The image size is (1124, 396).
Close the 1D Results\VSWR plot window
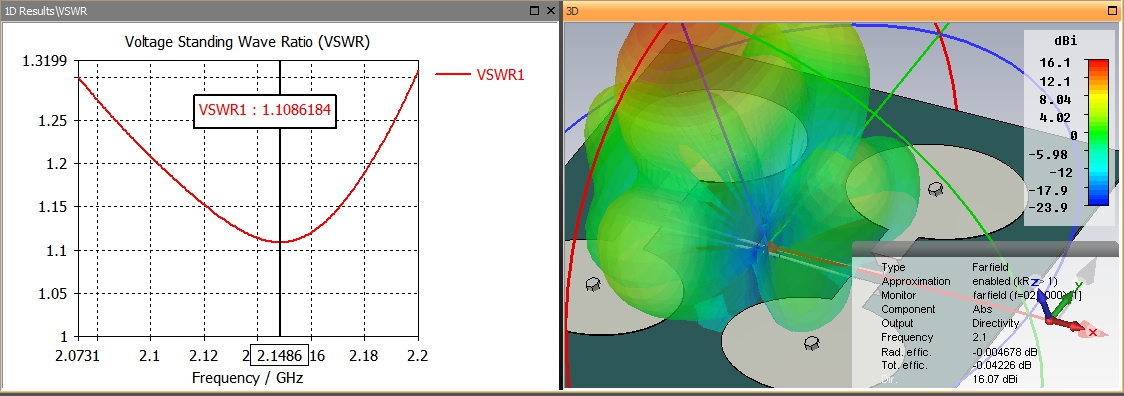click(x=551, y=11)
